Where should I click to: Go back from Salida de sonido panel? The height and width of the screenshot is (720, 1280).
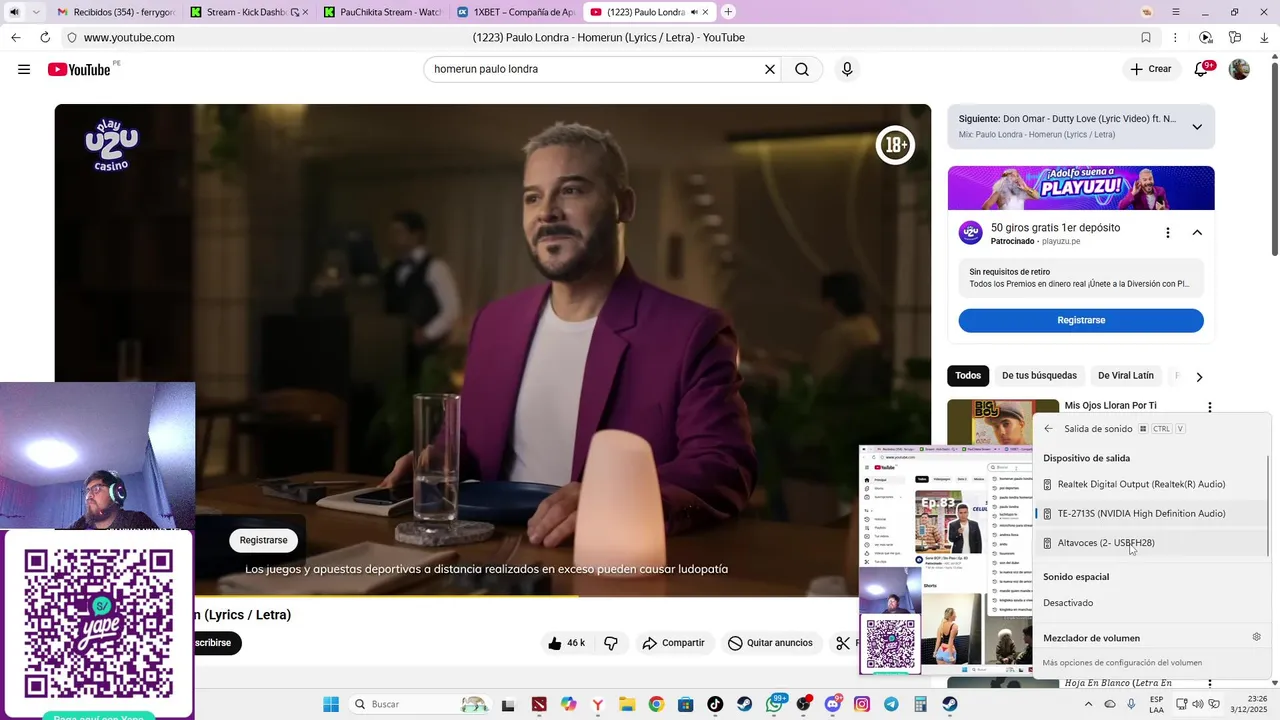(1048, 429)
